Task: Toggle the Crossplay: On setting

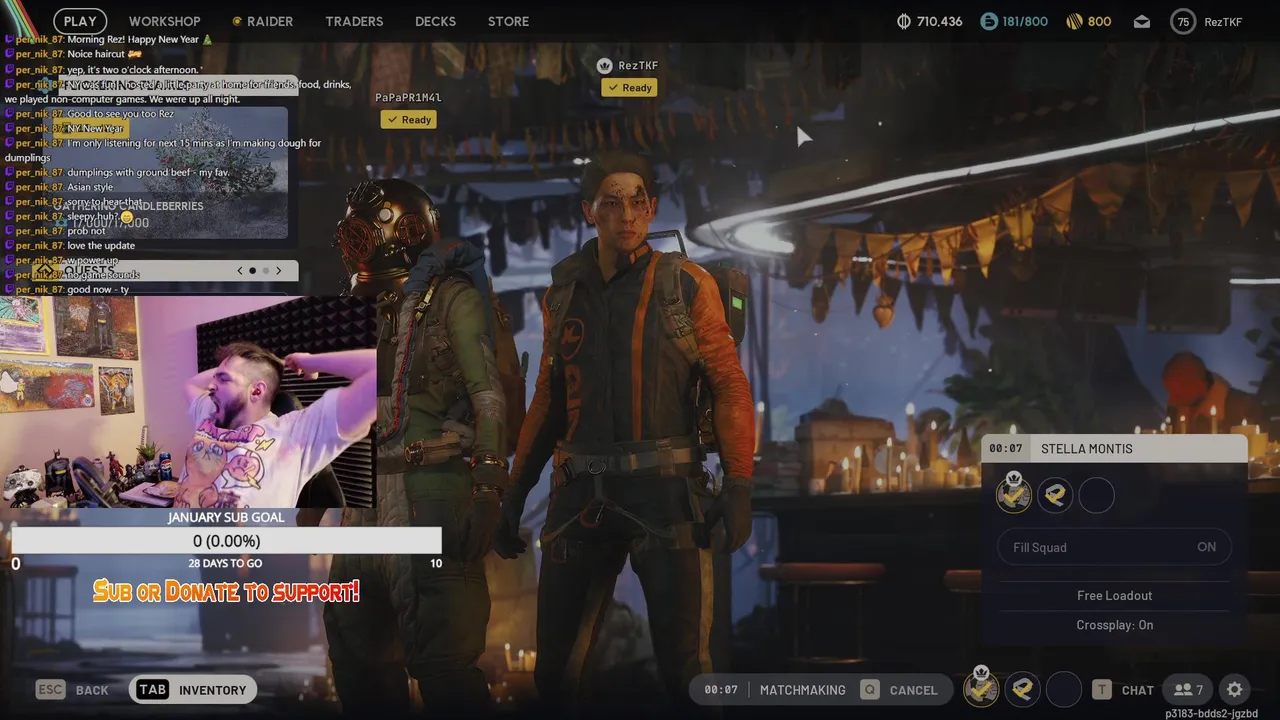Action: (x=1115, y=625)
